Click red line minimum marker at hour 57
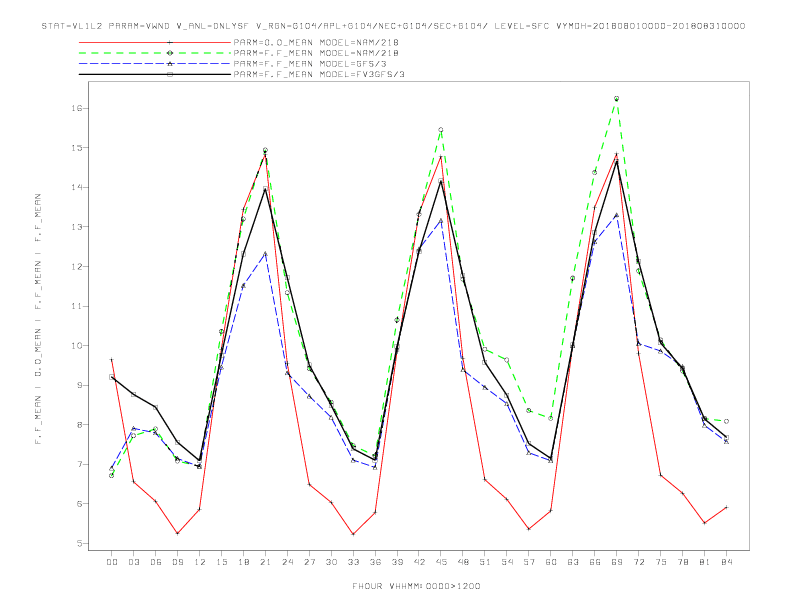This screenshot has height=612, width=792. [529, 529]
